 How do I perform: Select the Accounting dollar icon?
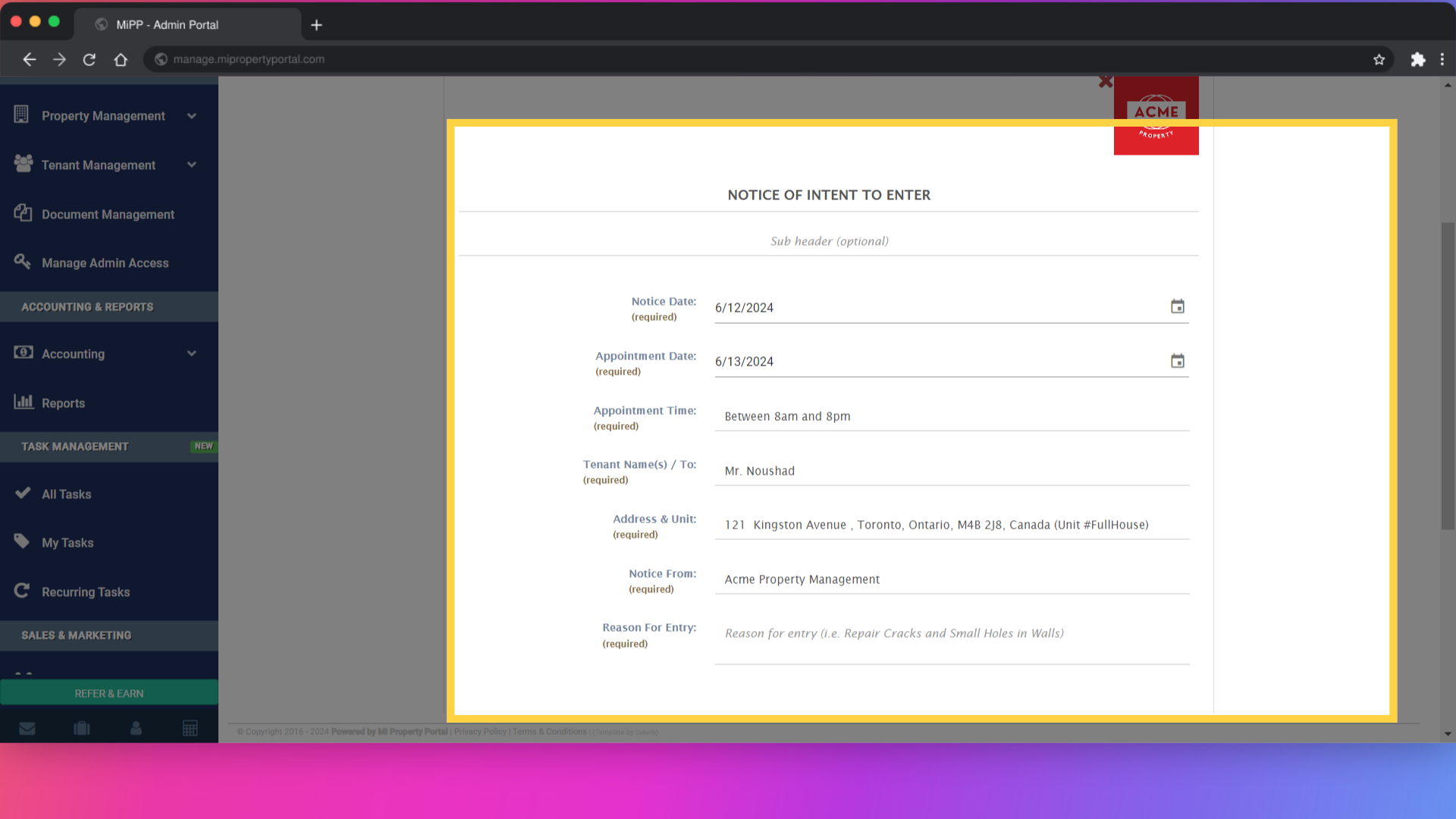click(x=22, y=353)
